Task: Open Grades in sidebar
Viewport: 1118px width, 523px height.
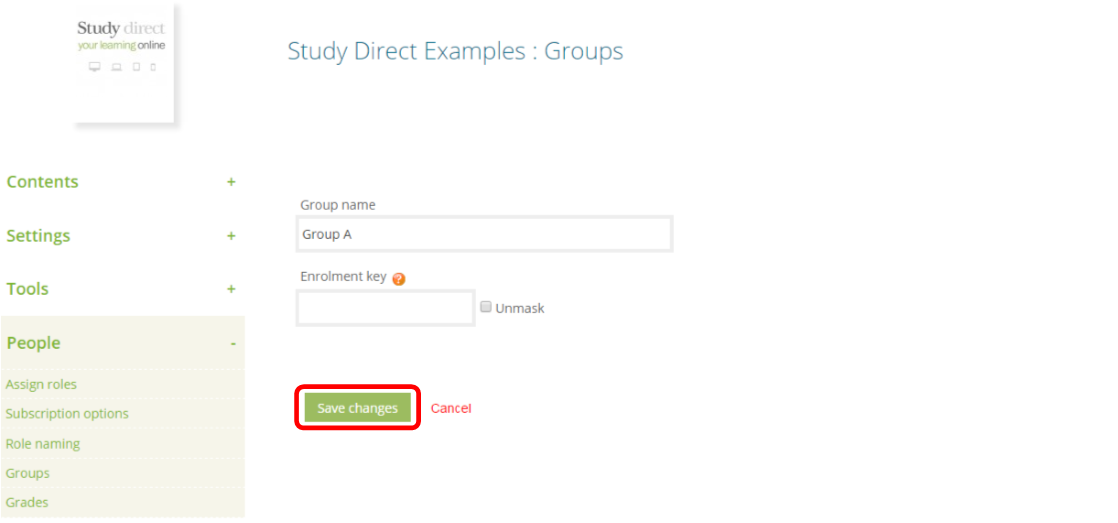Action: (x=27, y=502)
